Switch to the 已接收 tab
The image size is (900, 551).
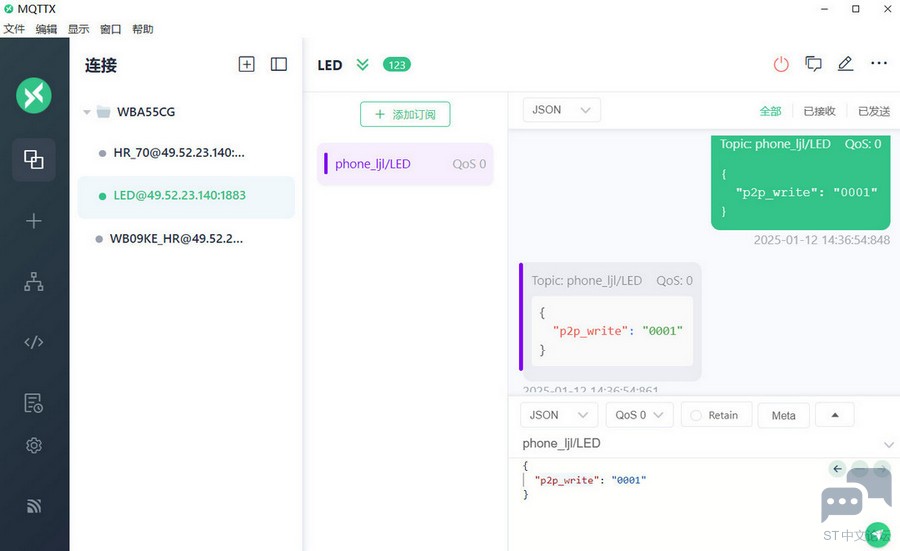point(819,111)
